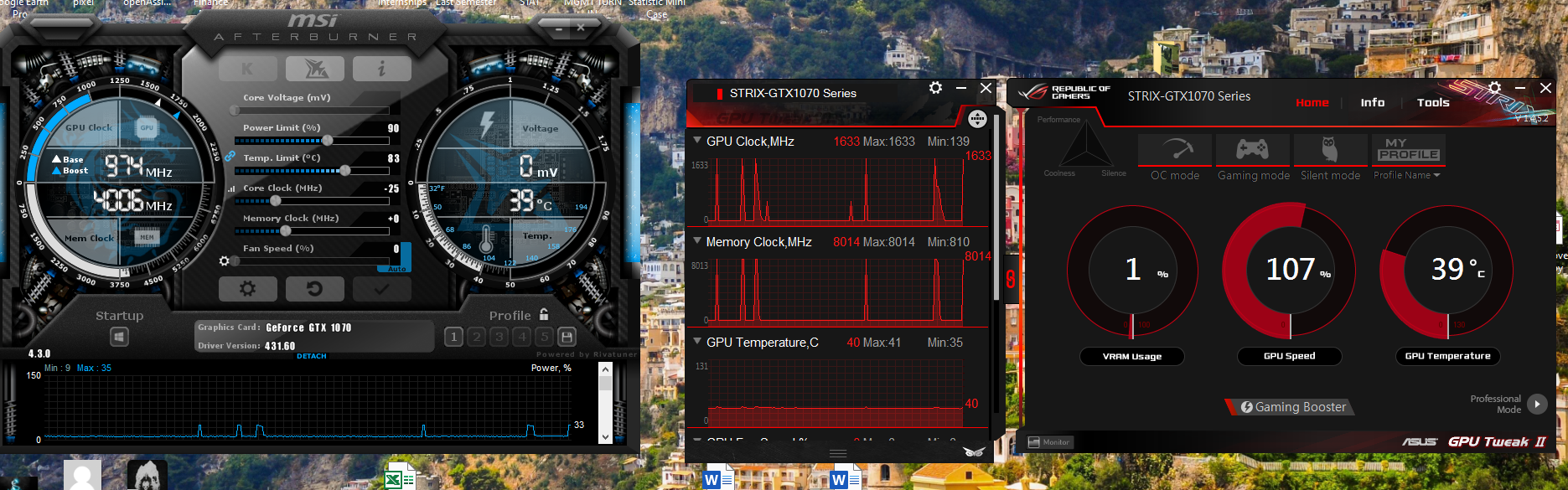This screenshot has height=490, width=1568.
Task: Click ROG Republic of Gamers logo
Action: tap(1063, 92)
